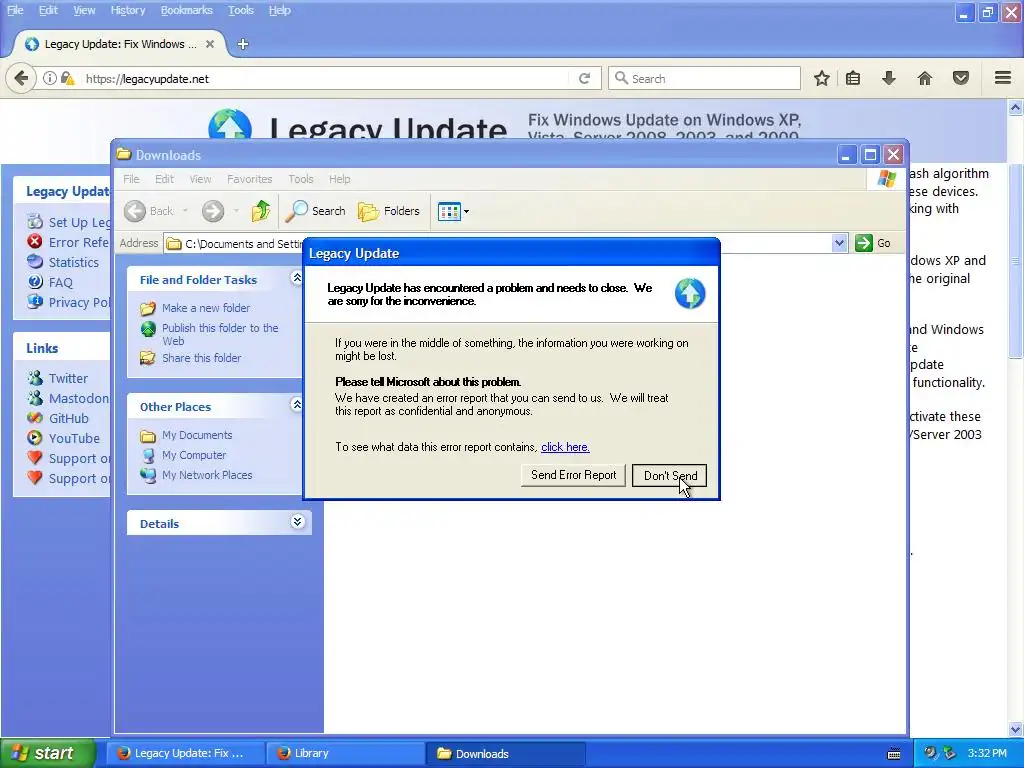Open GitHub link in Links sidebar
The image size is (1024, 768).
[x=69, y=419]
